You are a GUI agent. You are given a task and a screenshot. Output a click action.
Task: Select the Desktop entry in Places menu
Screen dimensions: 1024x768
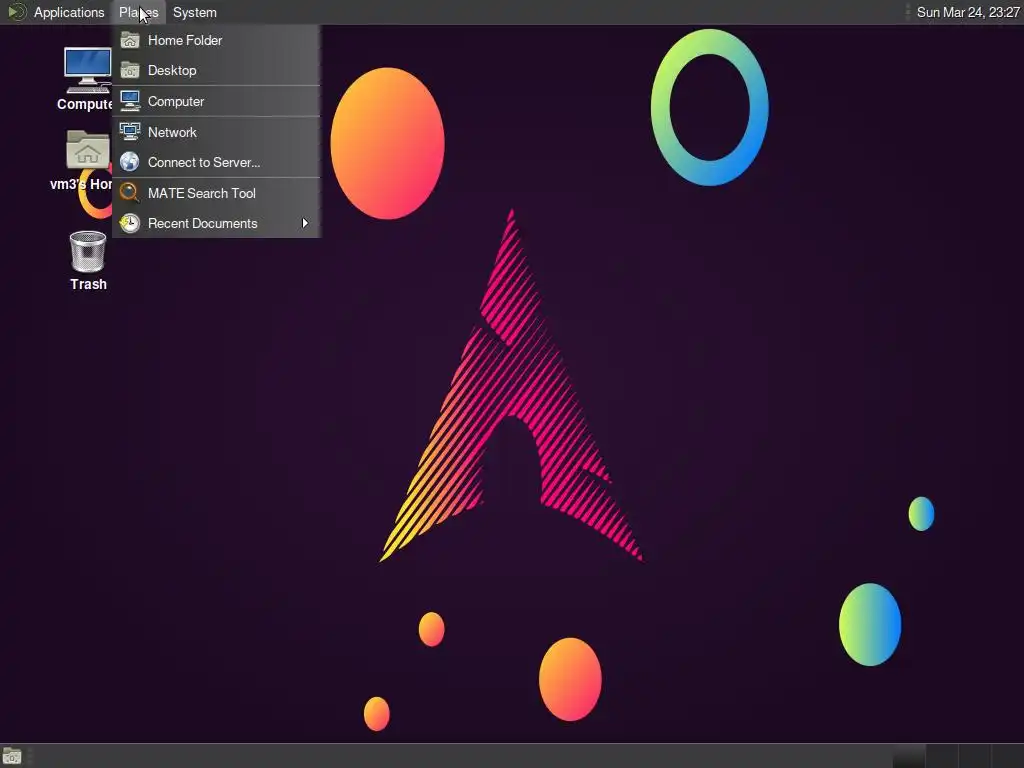click(x=216, y=71)
